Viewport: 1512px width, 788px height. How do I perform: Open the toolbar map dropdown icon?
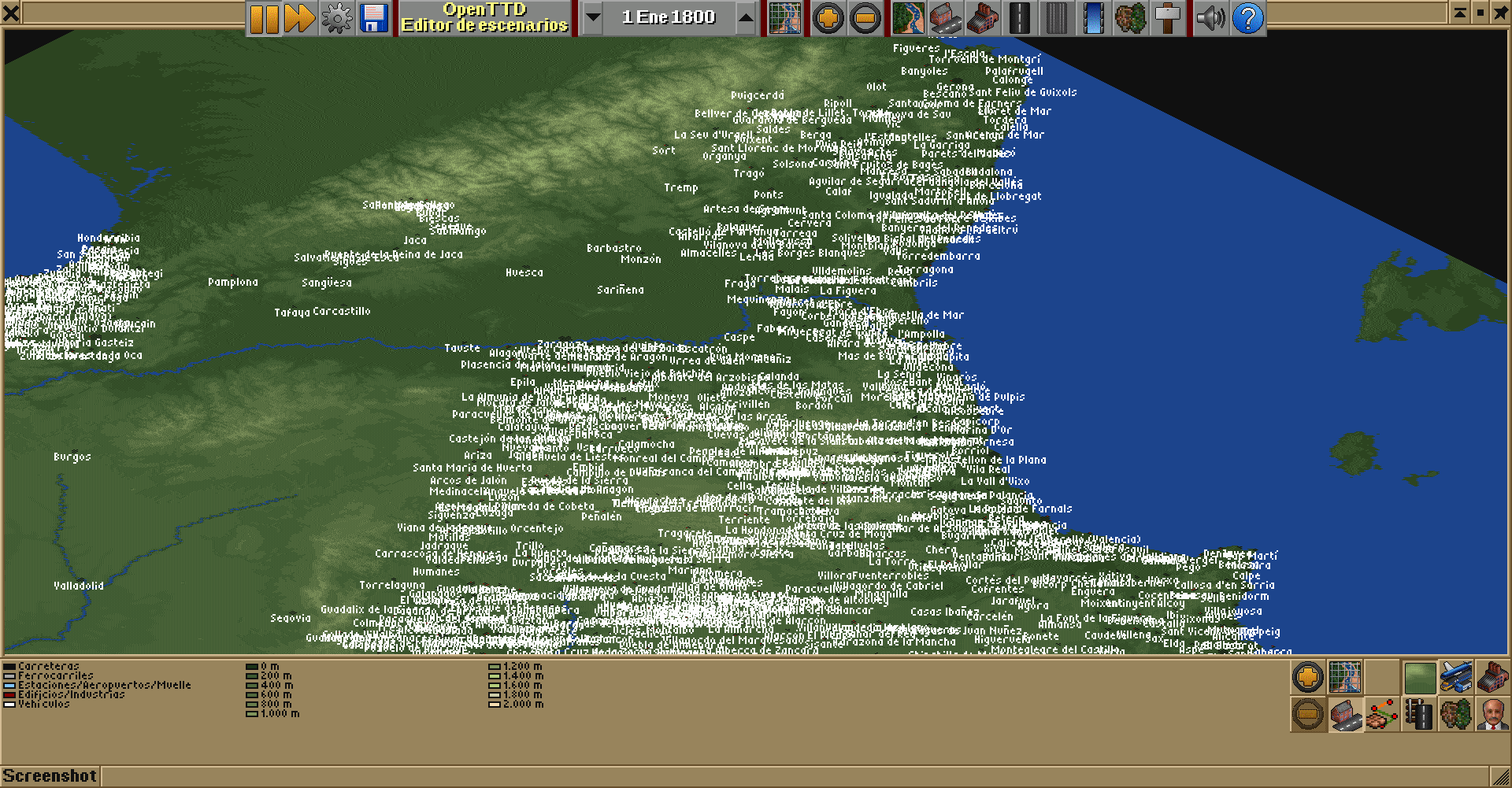784,18
